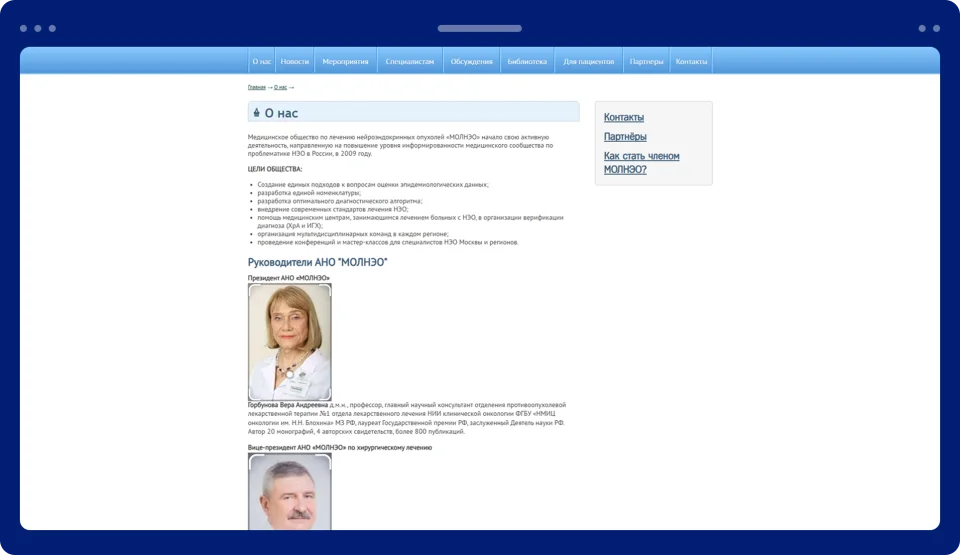This screenshot has height=555, width=960.
Task: Click the photo of Горбунова Вера Андреевна
Action: 290,342
